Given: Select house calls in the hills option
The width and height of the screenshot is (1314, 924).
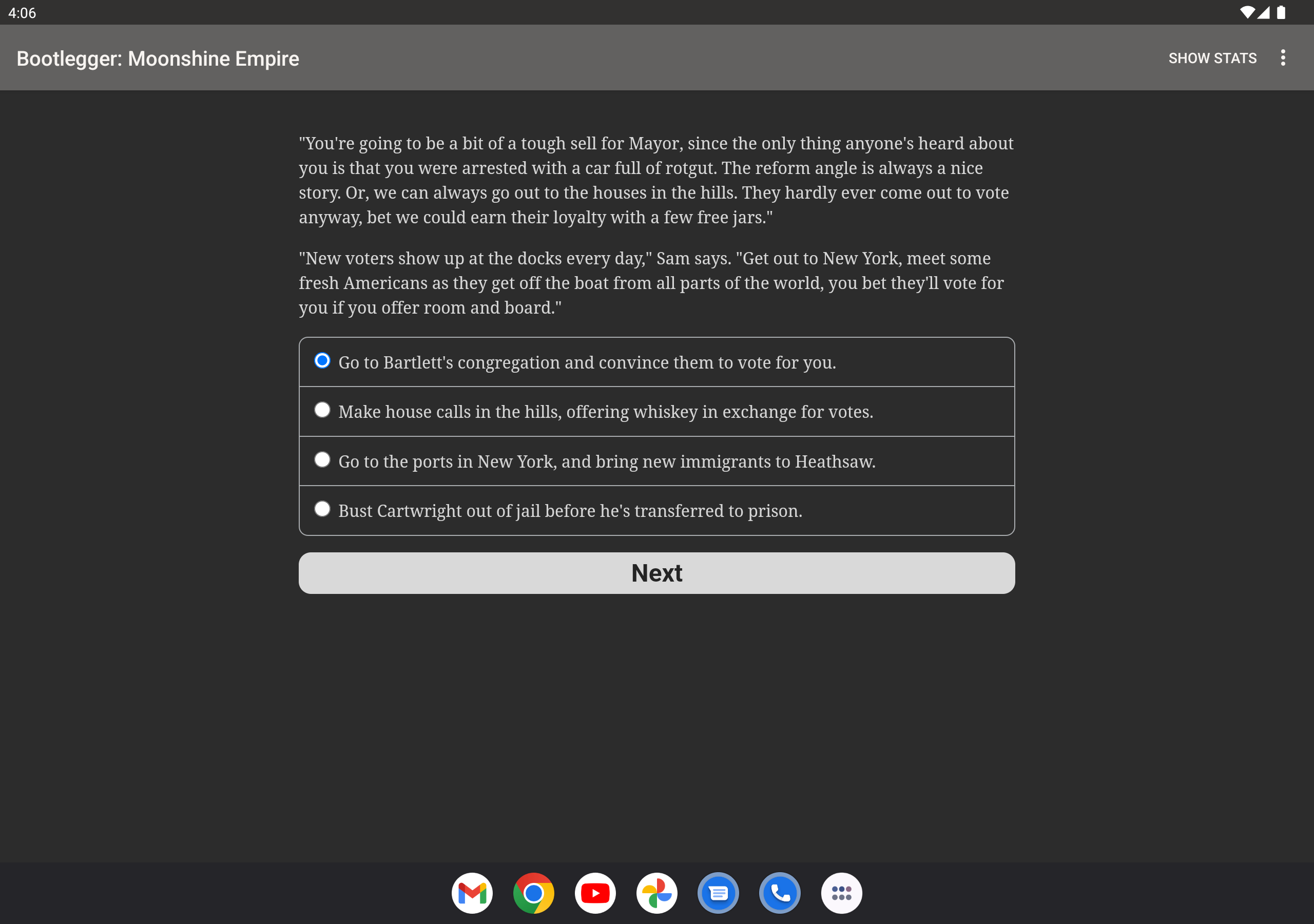Looking at the screenshot, I should [x=656, y=412].
